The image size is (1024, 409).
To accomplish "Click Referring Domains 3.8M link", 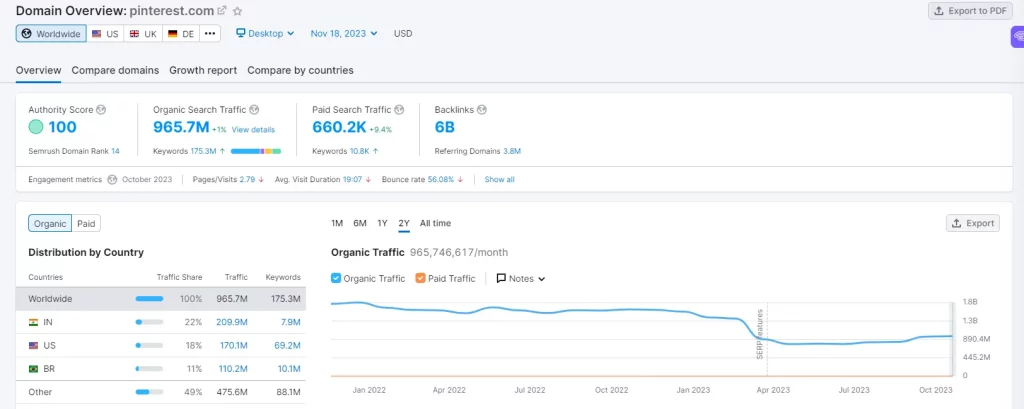I will click(x=512, y=151).
